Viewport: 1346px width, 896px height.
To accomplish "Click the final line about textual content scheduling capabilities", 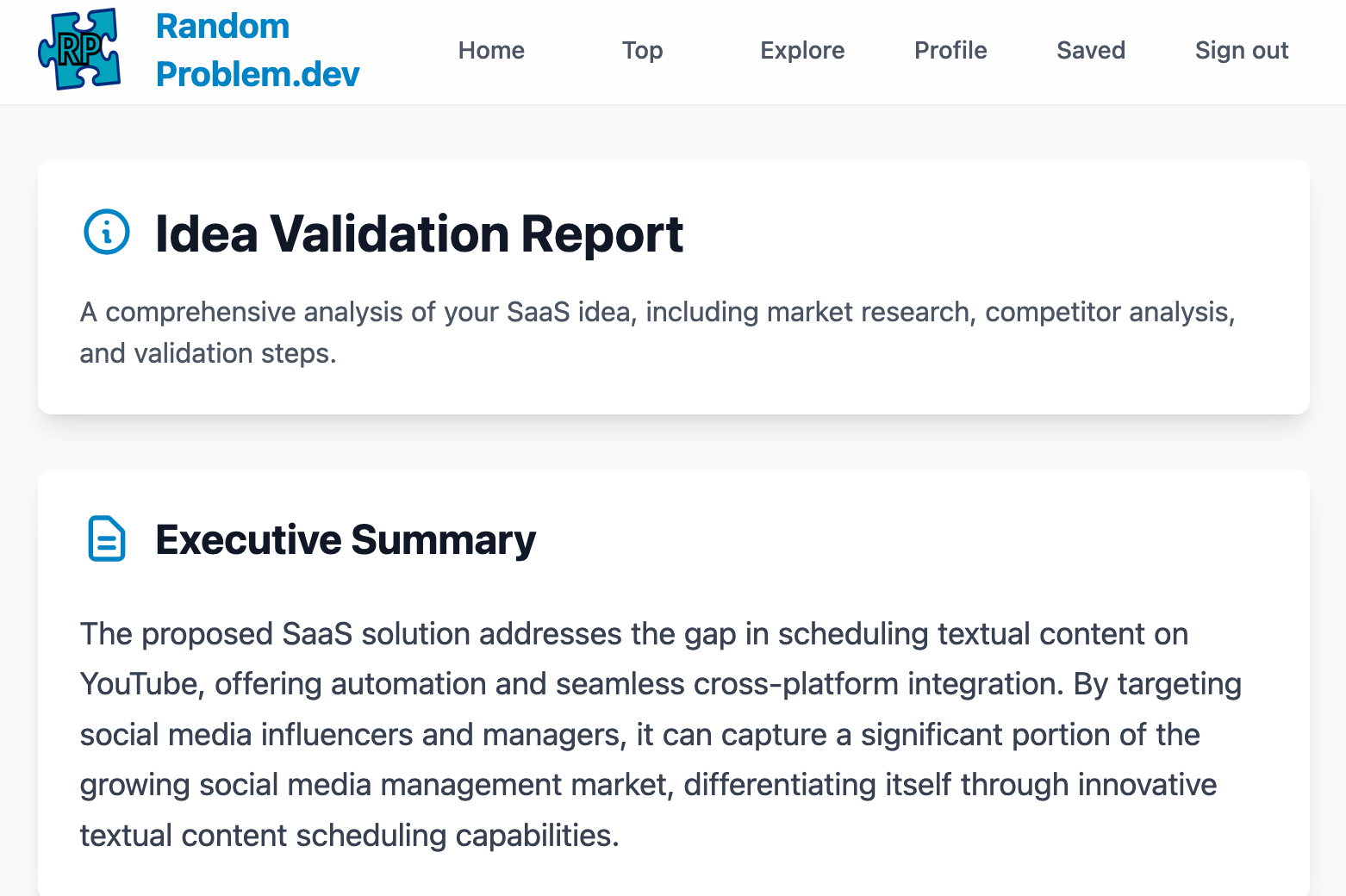I will pyautogui.click(x=349, y=836).
